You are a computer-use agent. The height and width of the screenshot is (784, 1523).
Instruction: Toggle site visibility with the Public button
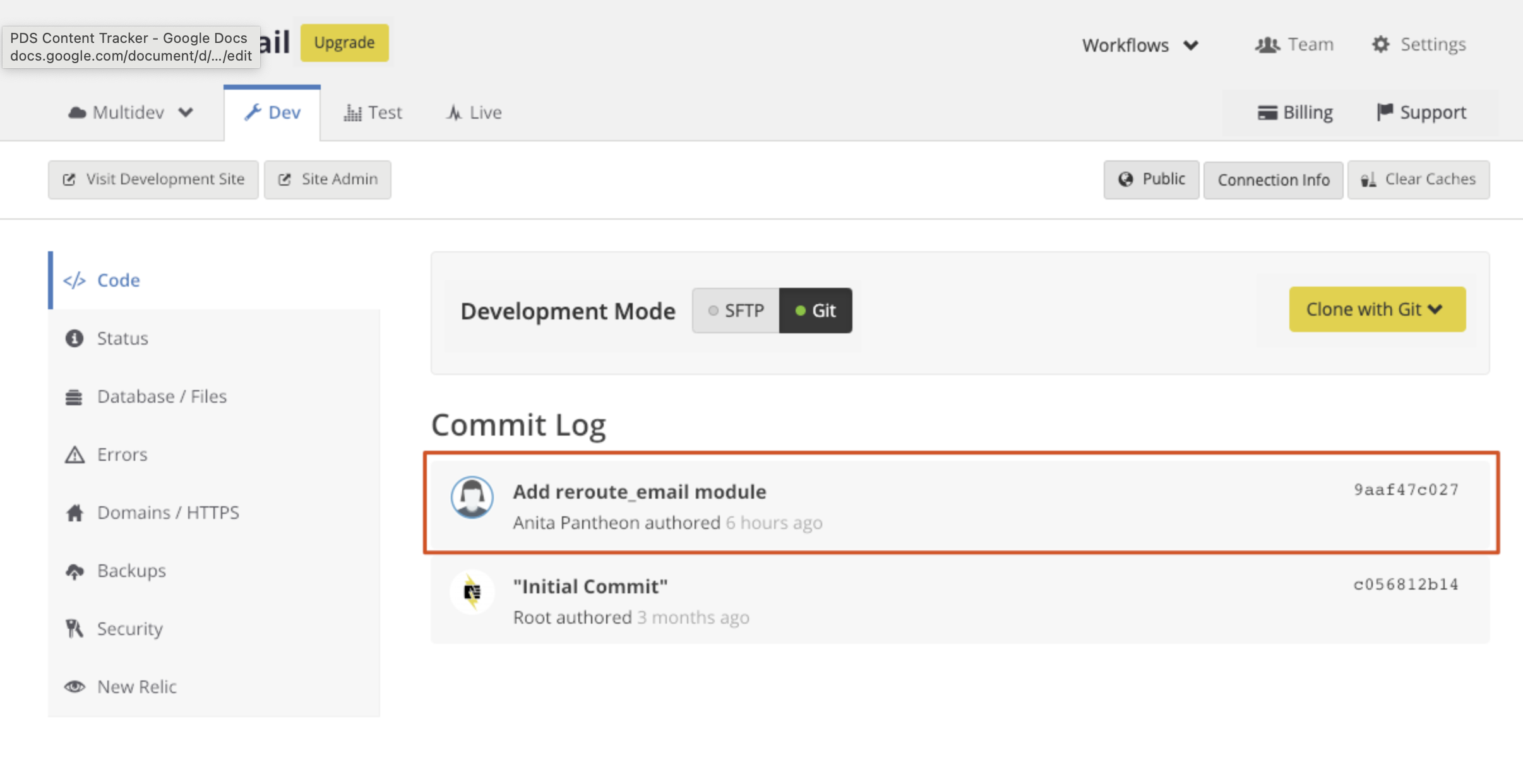tap(1150, 179)
